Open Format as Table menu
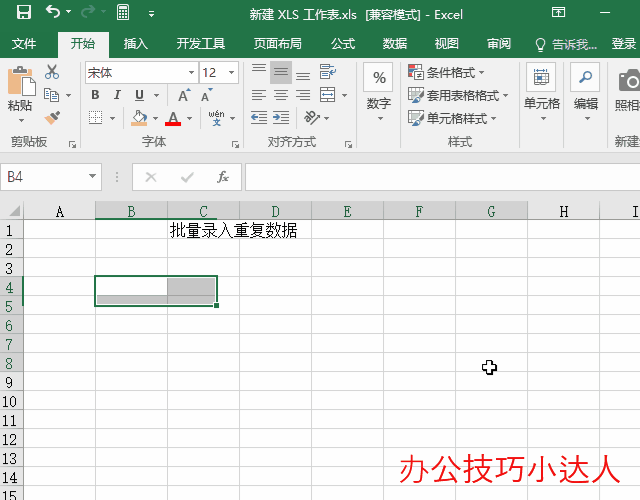640x500 pixels. point(458,96)
